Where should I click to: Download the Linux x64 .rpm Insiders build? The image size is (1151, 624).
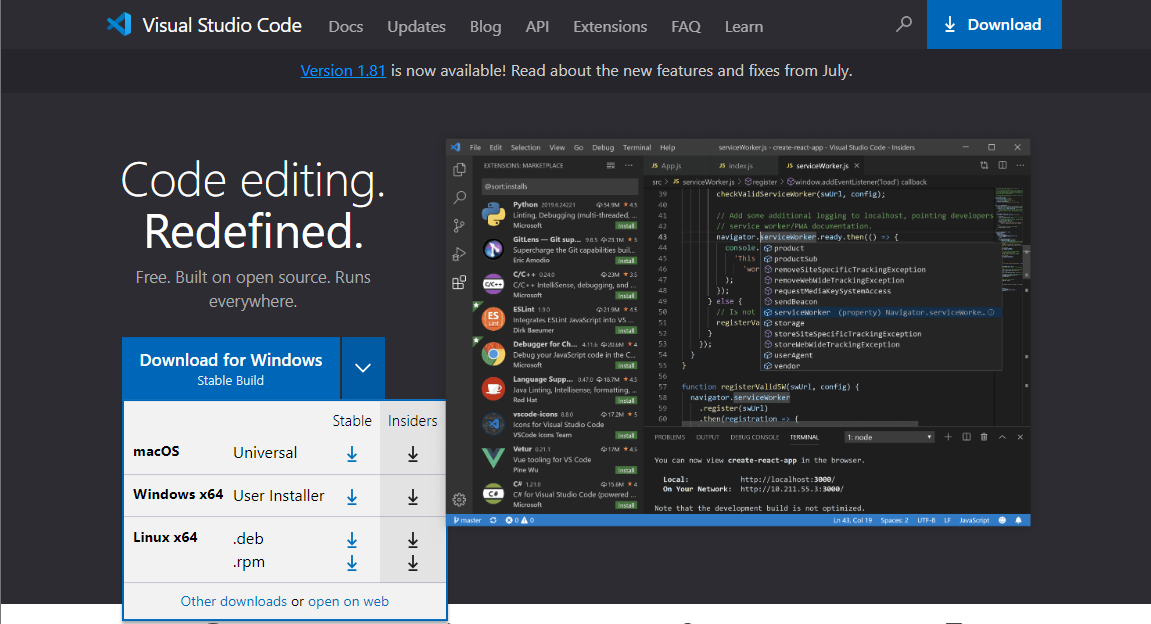coord(413,562)
